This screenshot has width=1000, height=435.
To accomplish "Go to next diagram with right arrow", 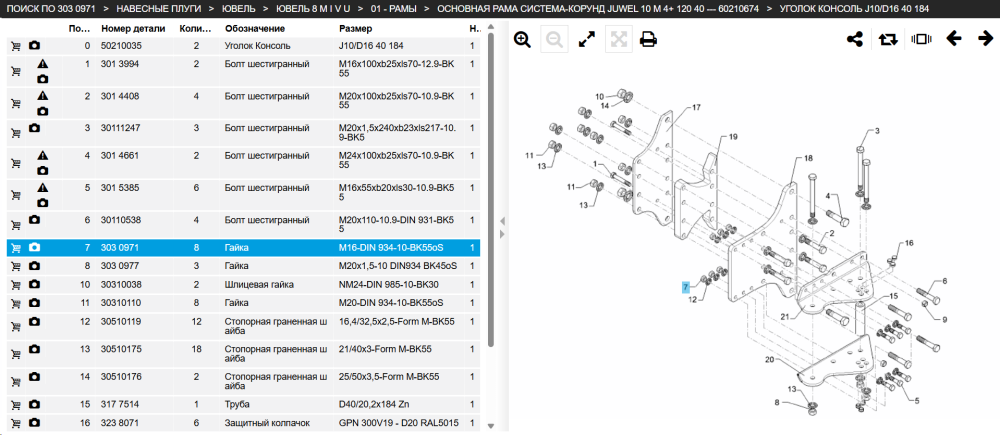I will click(985, 39).
